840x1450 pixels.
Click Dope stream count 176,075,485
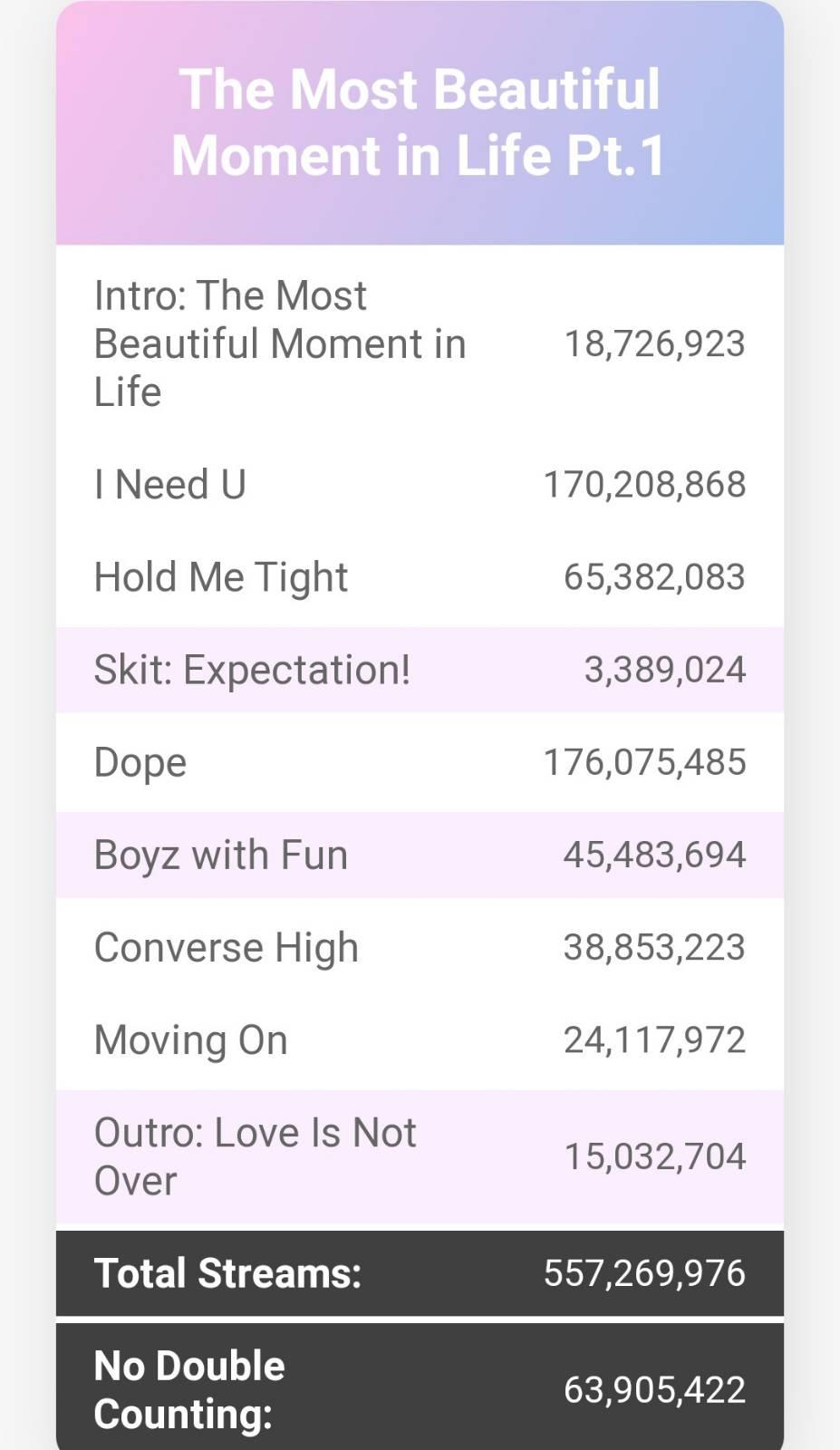tap(644, 763)
